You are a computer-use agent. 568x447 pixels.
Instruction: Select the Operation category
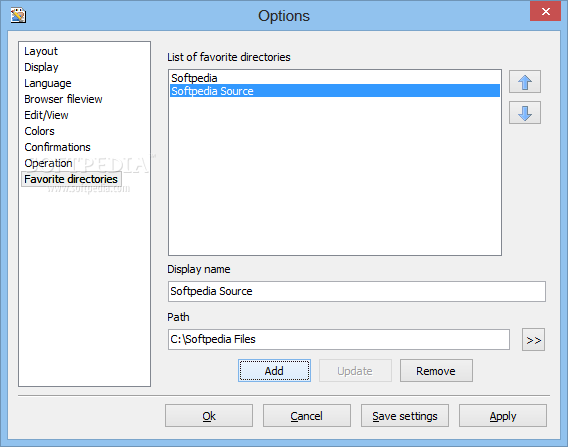click(x=49, y=163)
